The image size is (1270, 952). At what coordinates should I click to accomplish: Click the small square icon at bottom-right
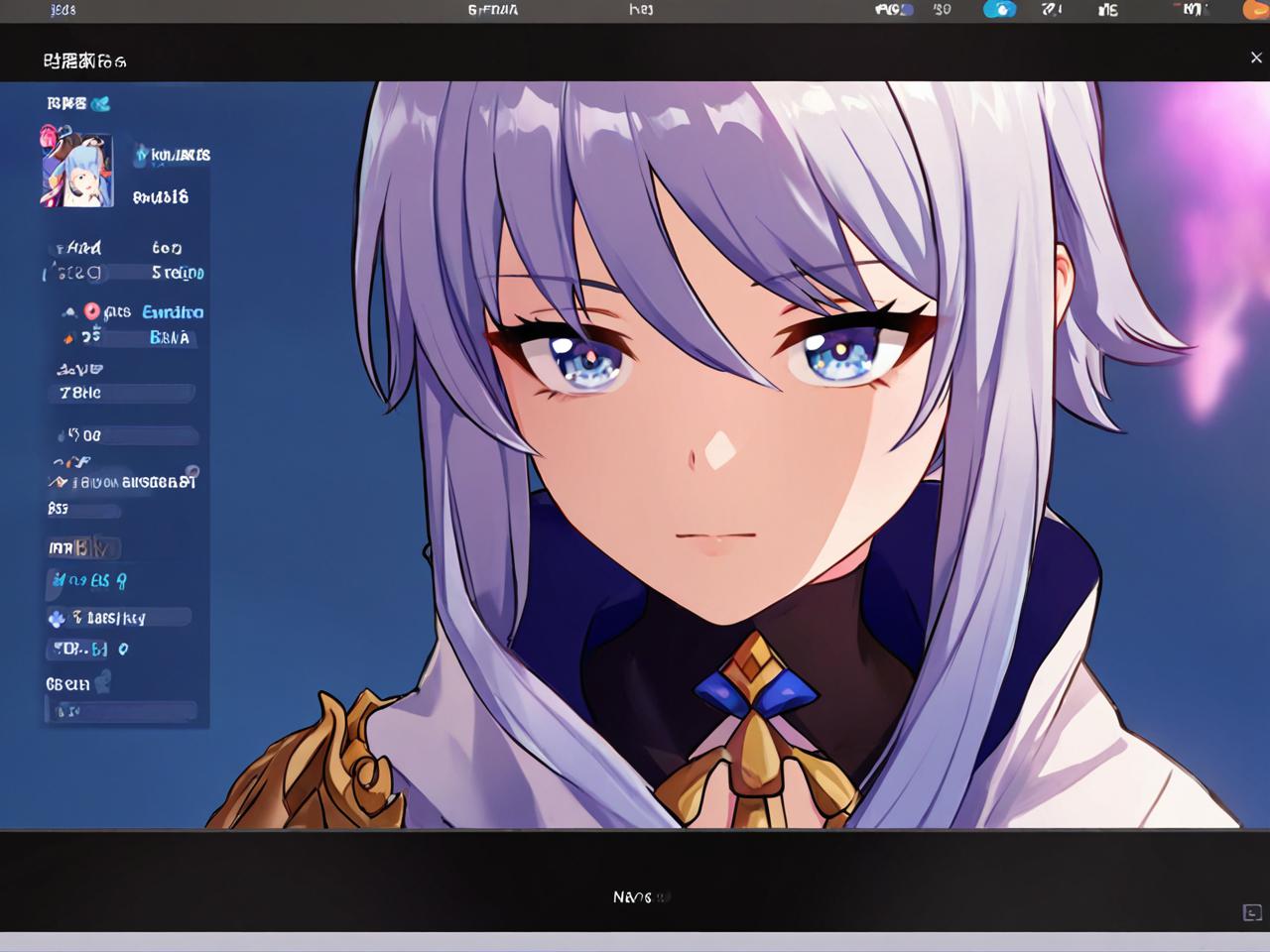[1252, 912]
